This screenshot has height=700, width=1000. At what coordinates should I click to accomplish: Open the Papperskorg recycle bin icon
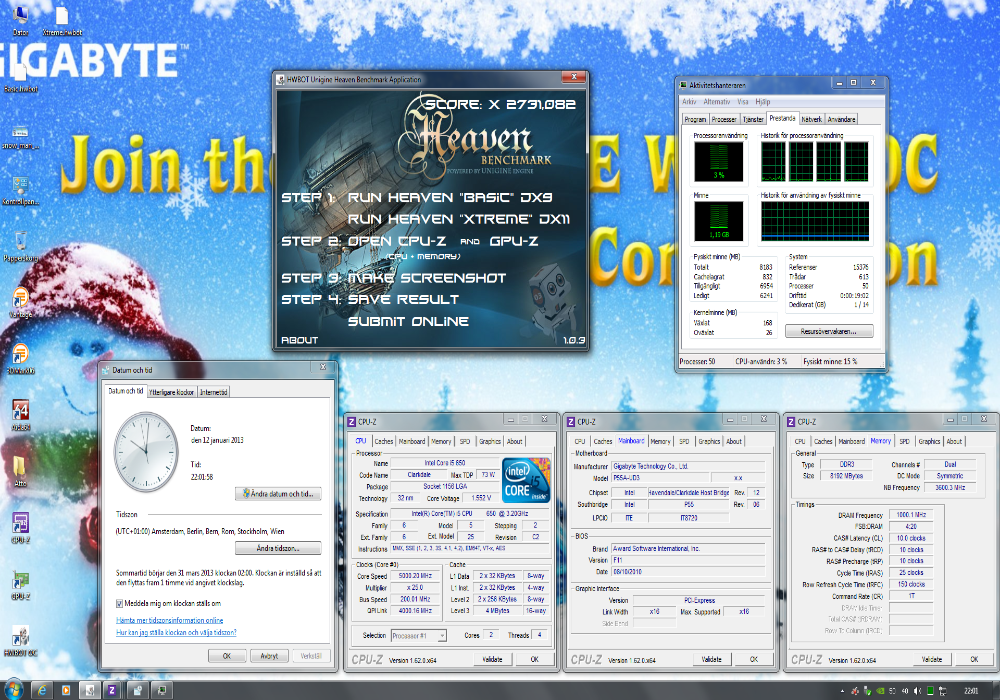(20, 246)
